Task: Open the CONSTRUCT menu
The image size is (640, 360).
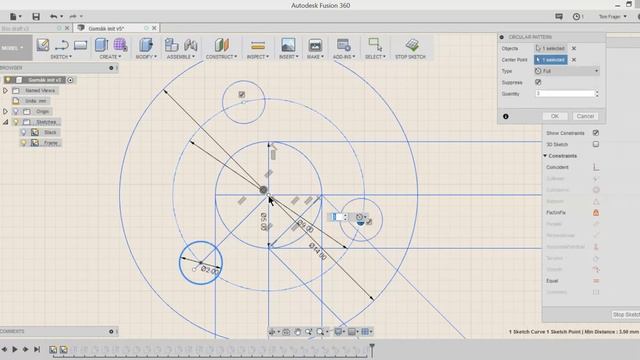Action: pos(221,57)
